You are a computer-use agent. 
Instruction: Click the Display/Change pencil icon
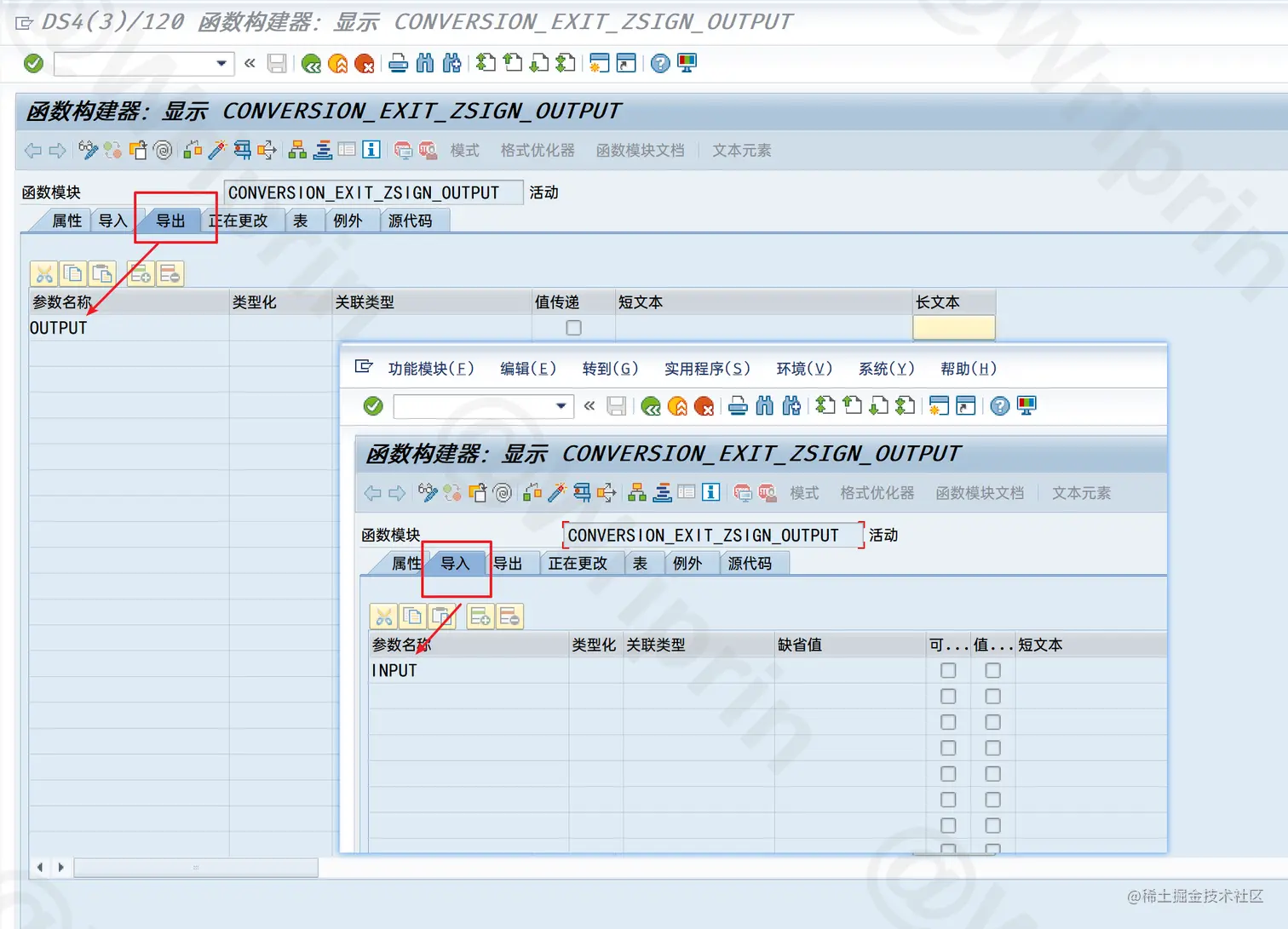click(88, 150)
